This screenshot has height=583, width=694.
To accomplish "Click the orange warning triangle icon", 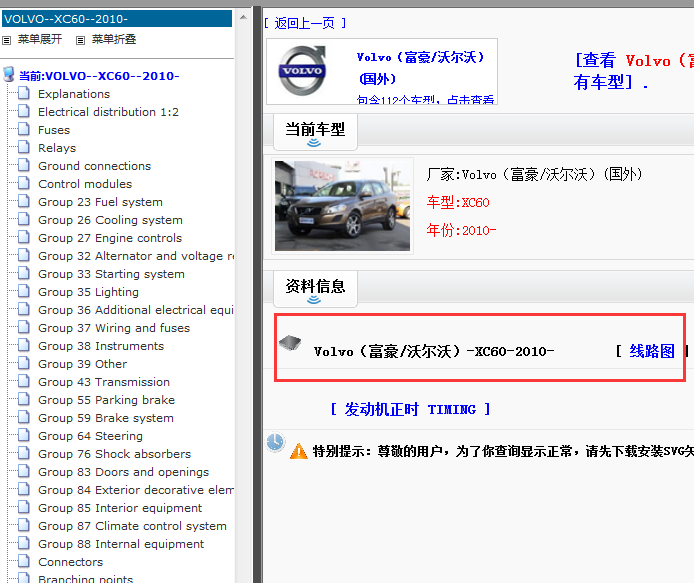I will (299, 452).
